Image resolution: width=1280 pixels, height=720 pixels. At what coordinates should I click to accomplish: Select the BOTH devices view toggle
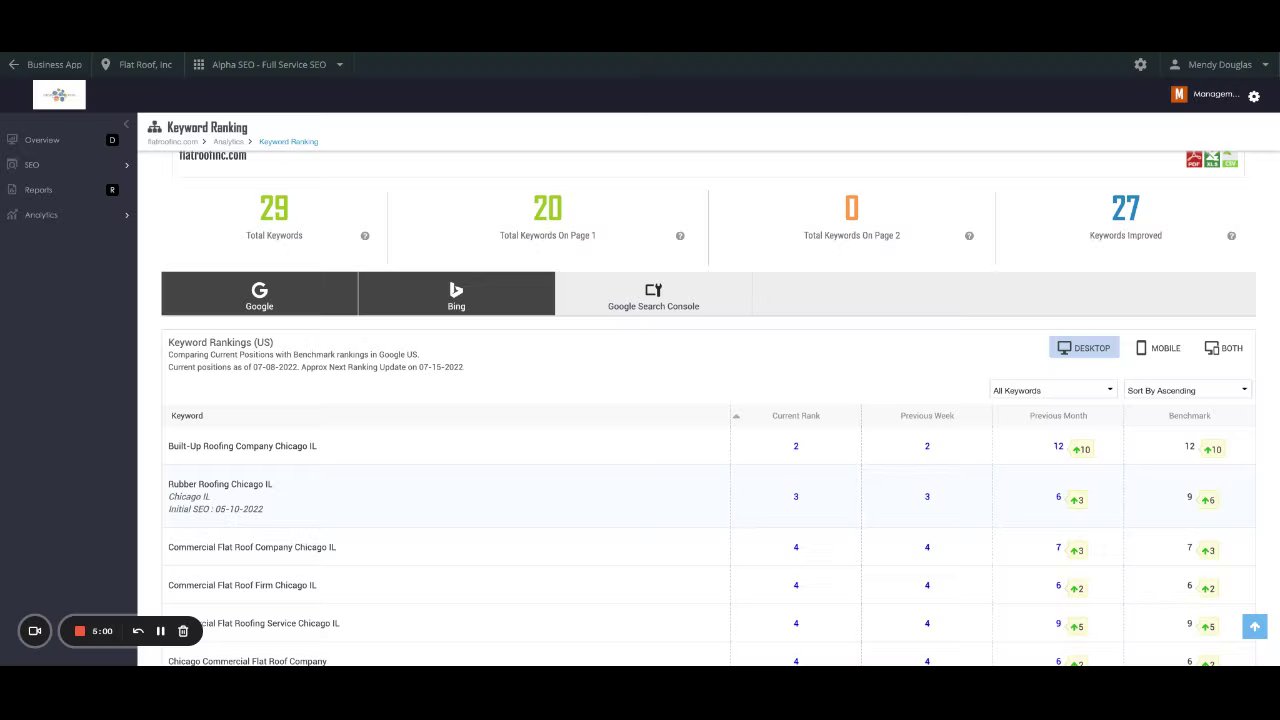1224,348
